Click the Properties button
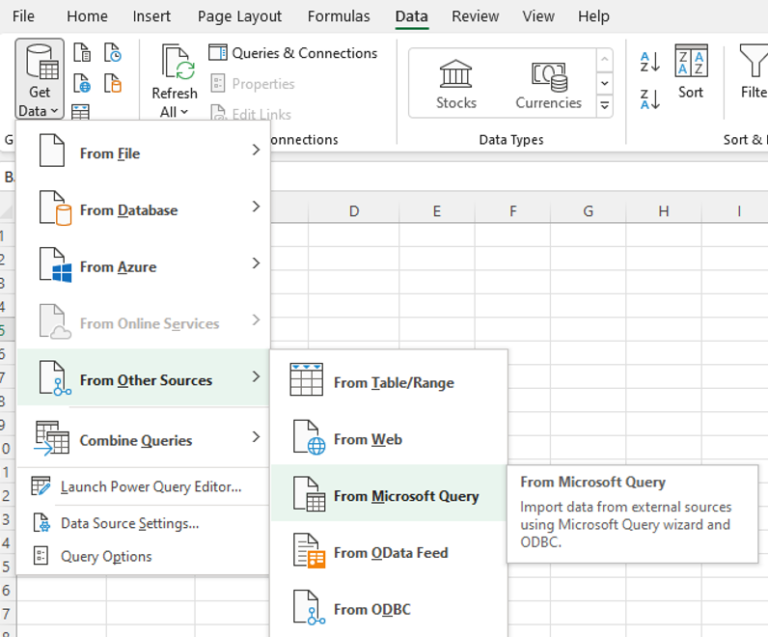The width and height of the screenshot is (768, 637). click(x=253, y=84)
